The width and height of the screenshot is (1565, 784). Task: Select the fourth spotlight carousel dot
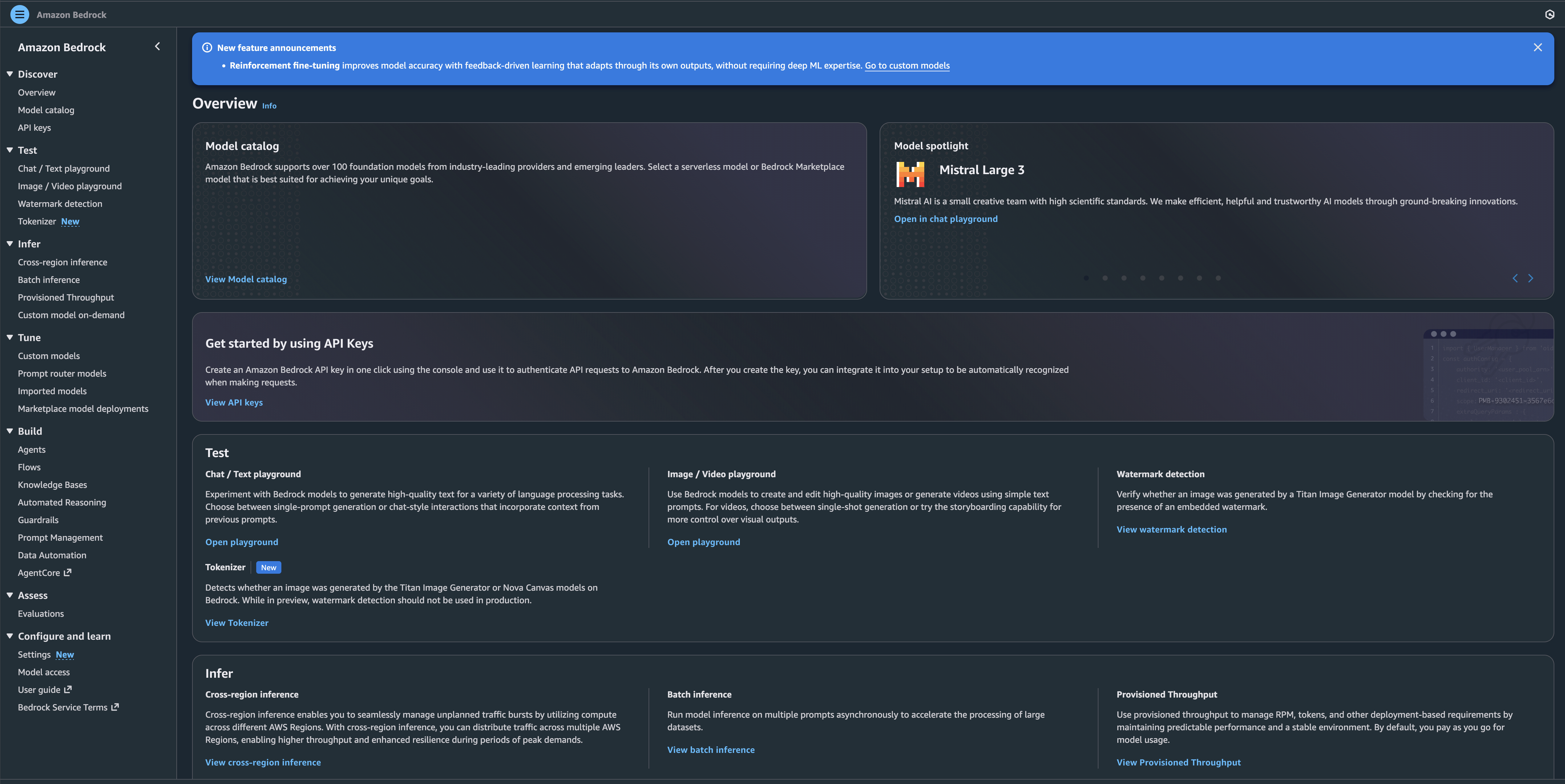tap(1143, 278)
